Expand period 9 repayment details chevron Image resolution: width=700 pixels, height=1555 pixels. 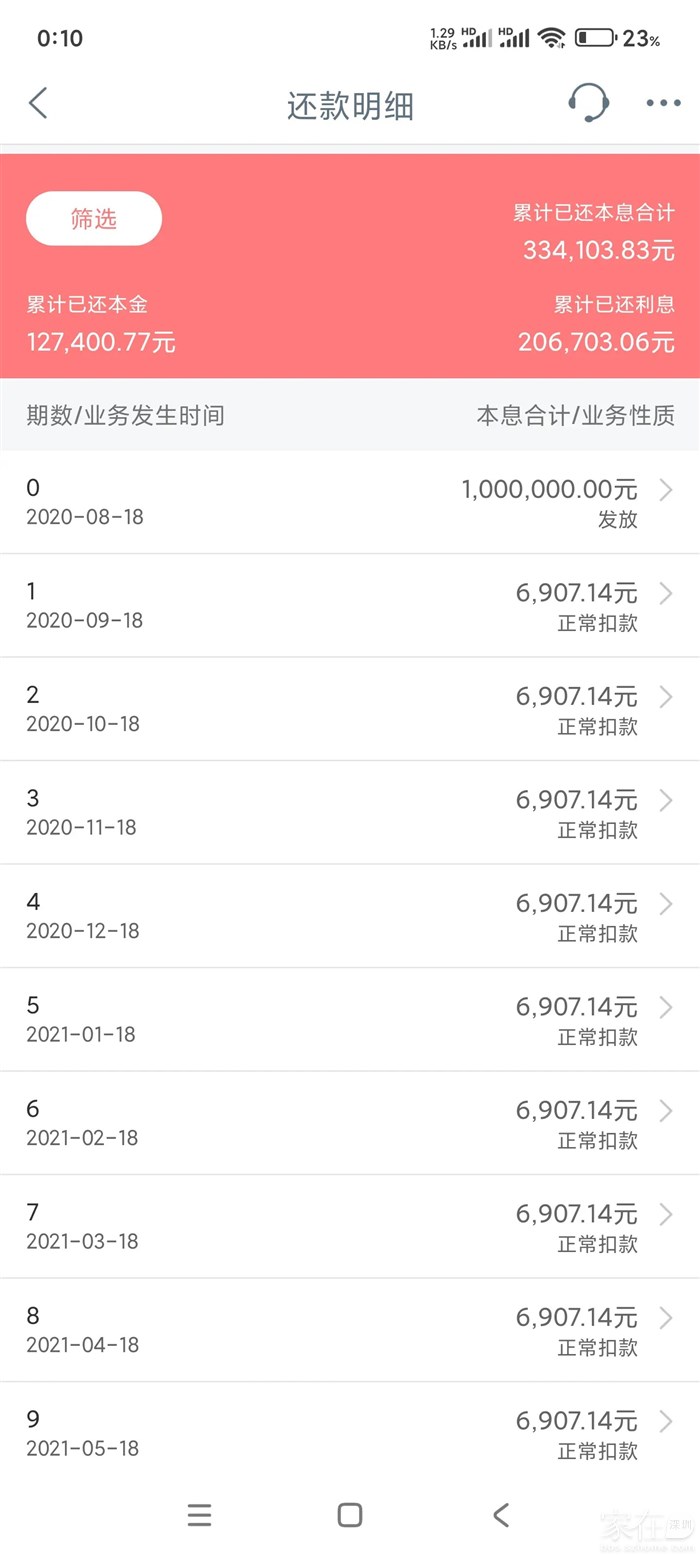tap(667, 1422)
